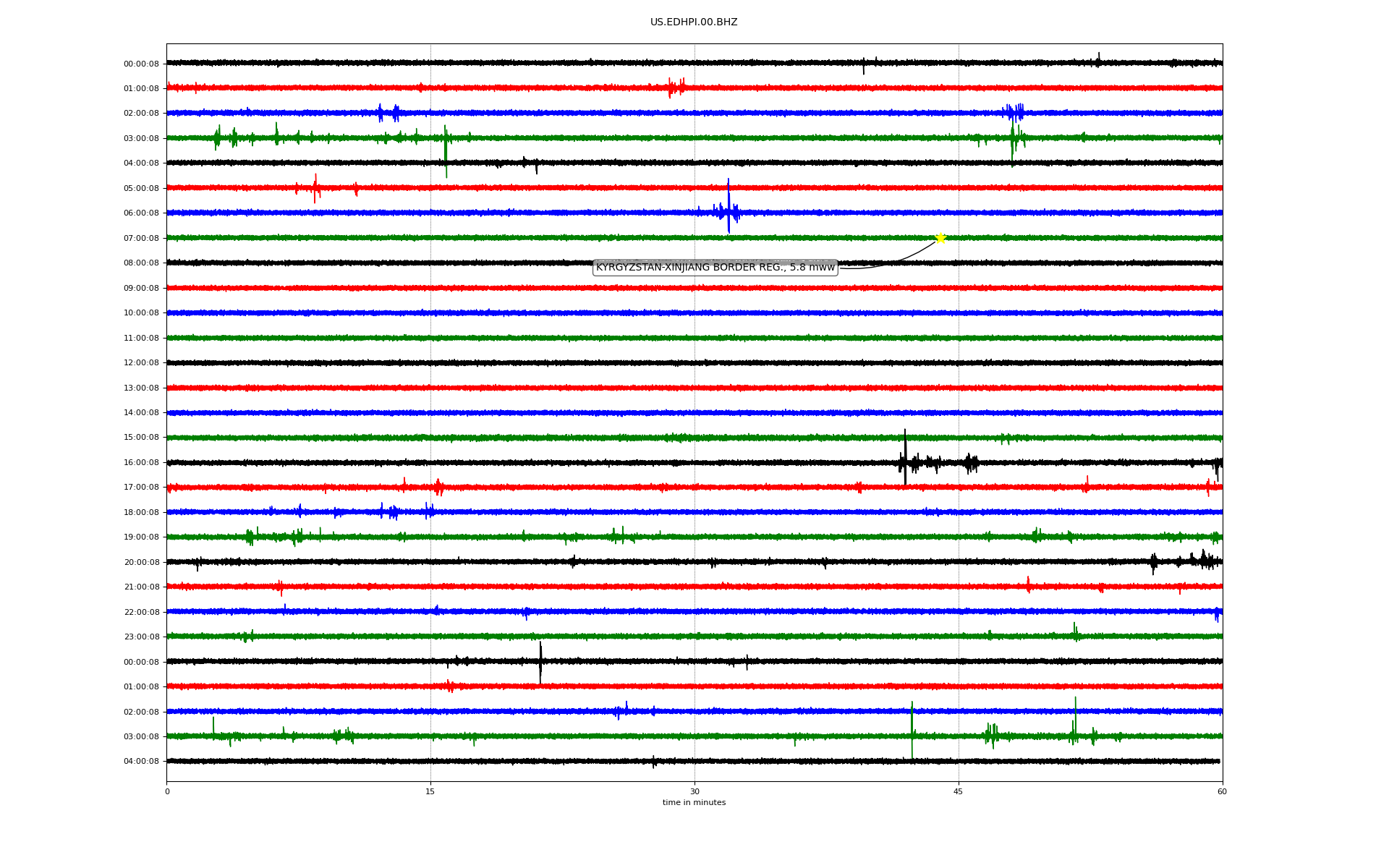Click the 60 minute x-axis tick label
1389x868 pixels.
pyautogui.click(x=1221, y=792)
